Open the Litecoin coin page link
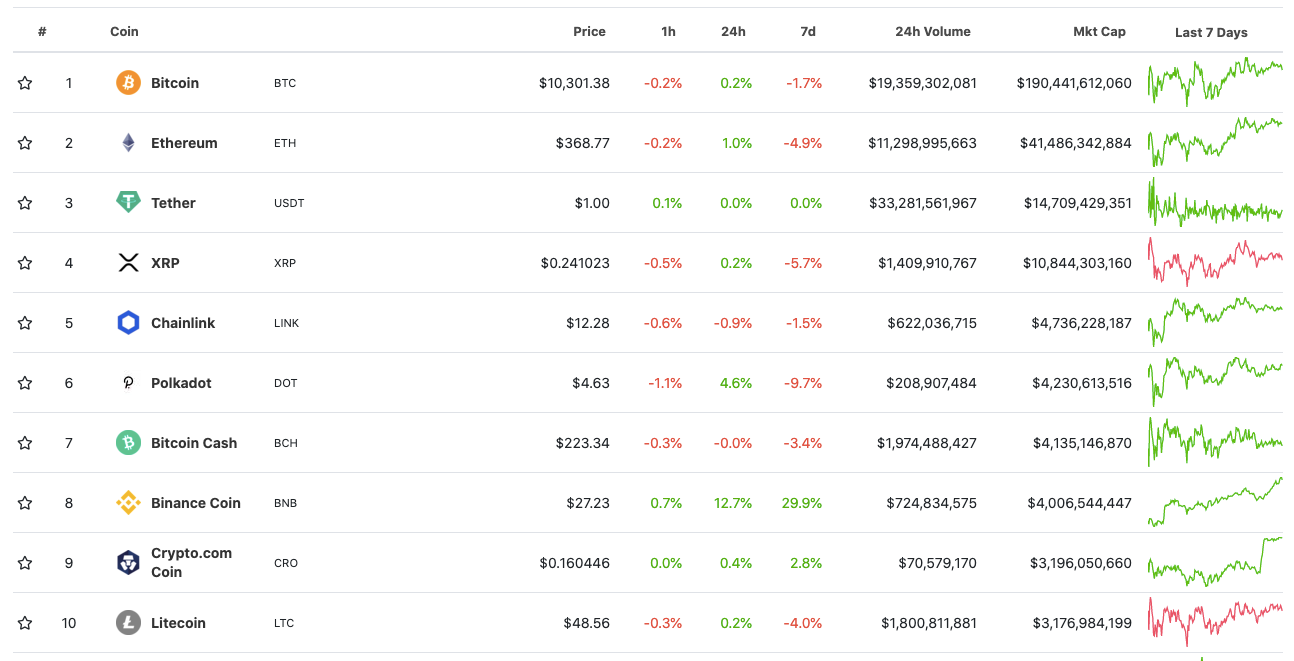The image size is (1294, 661). coord(178,623)
